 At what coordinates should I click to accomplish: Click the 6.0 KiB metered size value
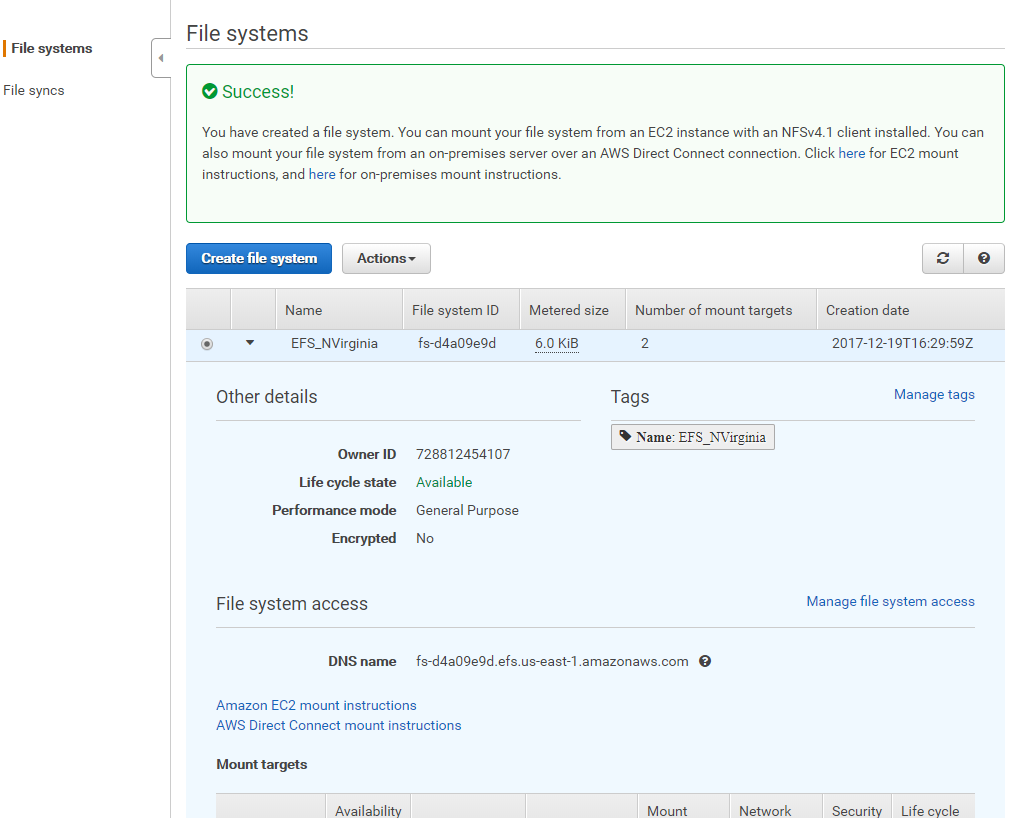pos(557,343)
